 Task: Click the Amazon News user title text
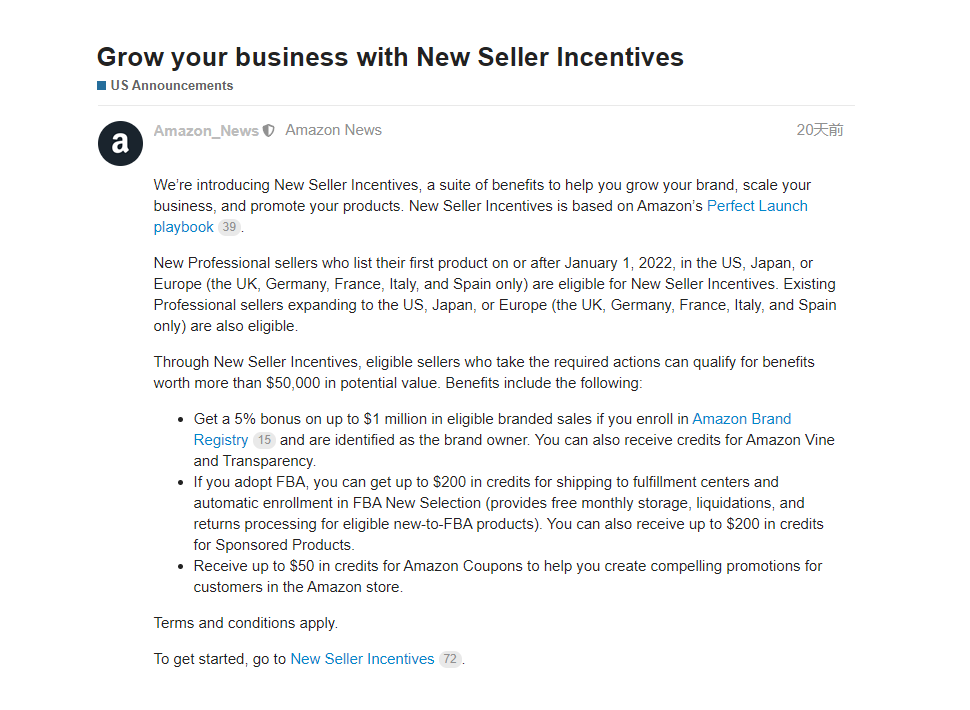(x=333, y=130)
